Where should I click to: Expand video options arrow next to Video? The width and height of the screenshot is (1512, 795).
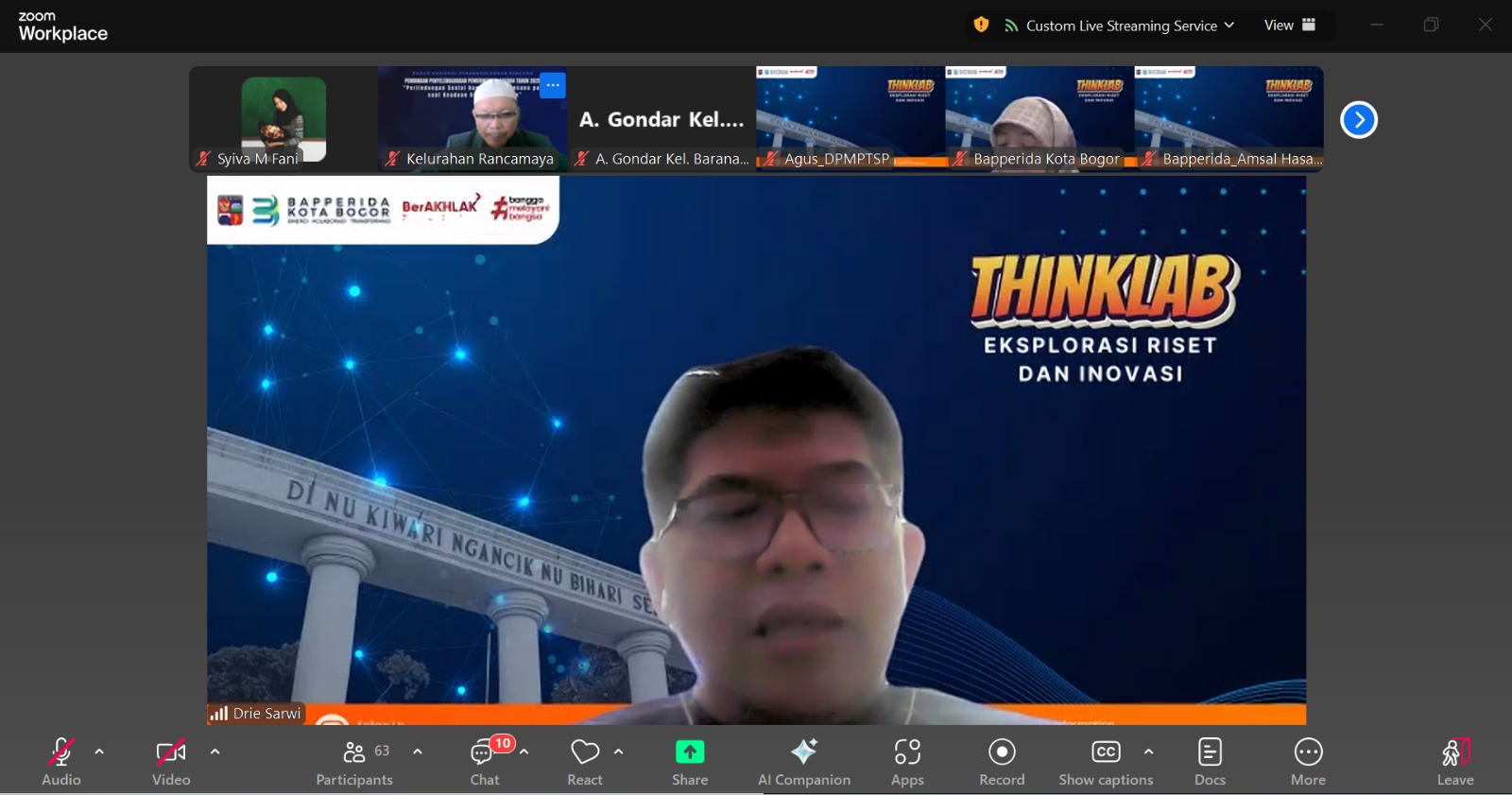[215, 752]
